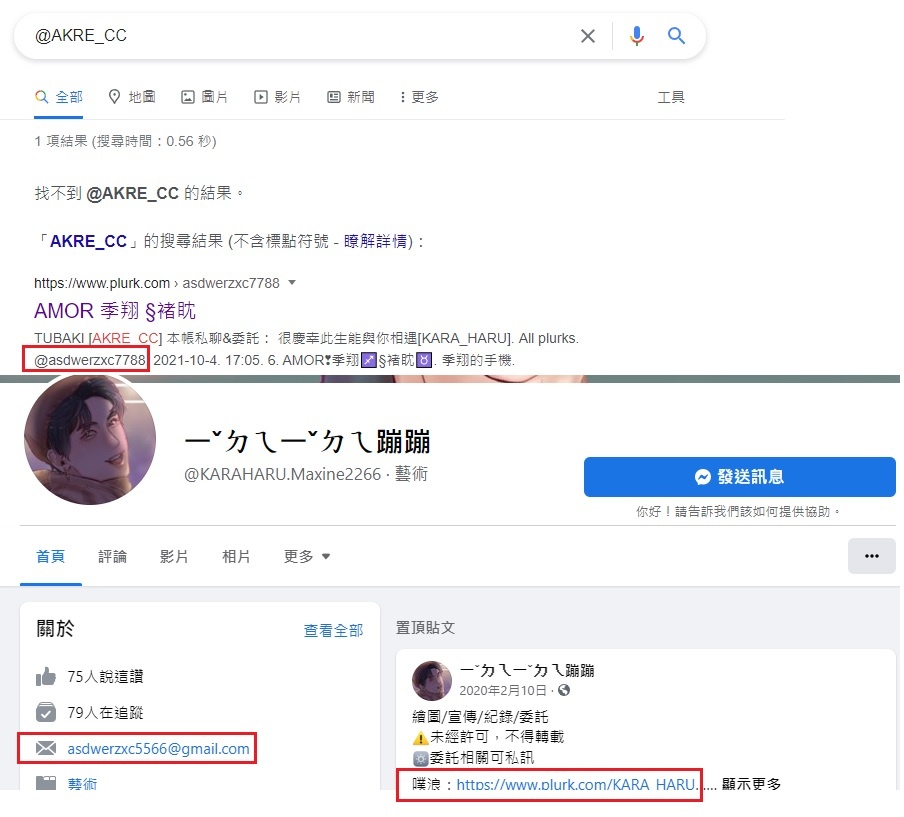Start voice search with the microphone icon

pyautogui.click(x=636, y=36)
